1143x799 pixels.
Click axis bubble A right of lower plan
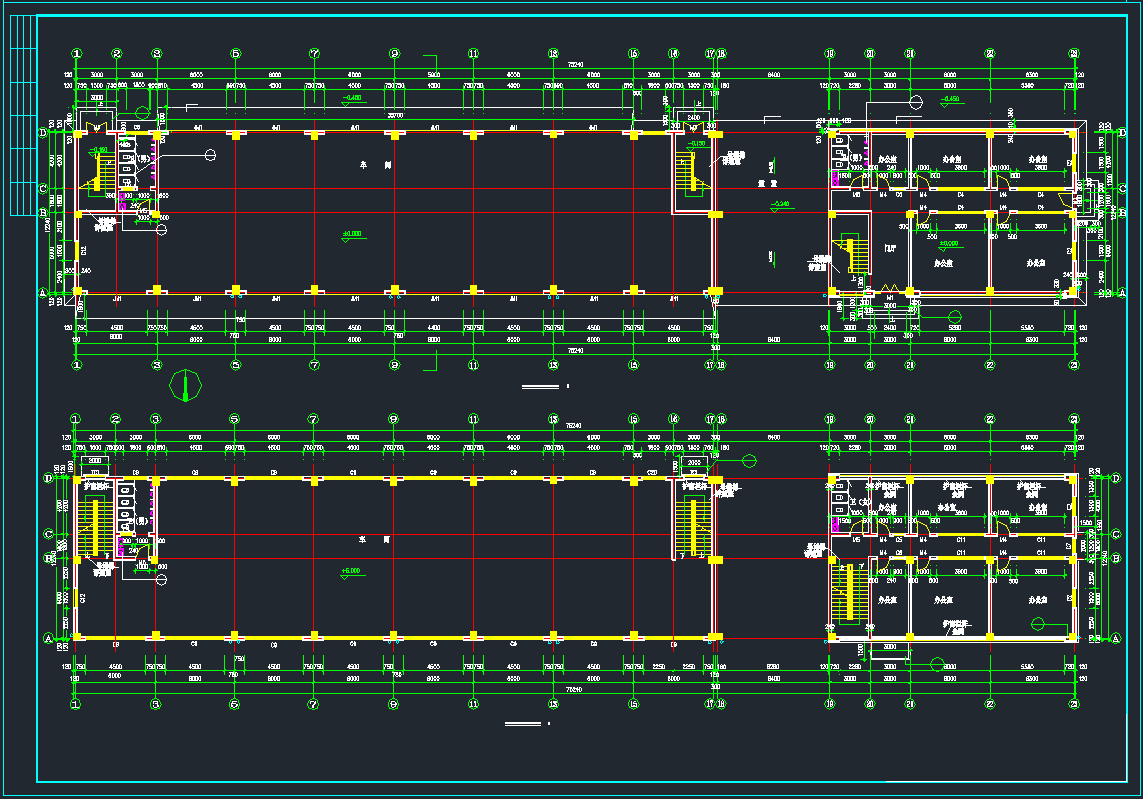(1115, 638)
